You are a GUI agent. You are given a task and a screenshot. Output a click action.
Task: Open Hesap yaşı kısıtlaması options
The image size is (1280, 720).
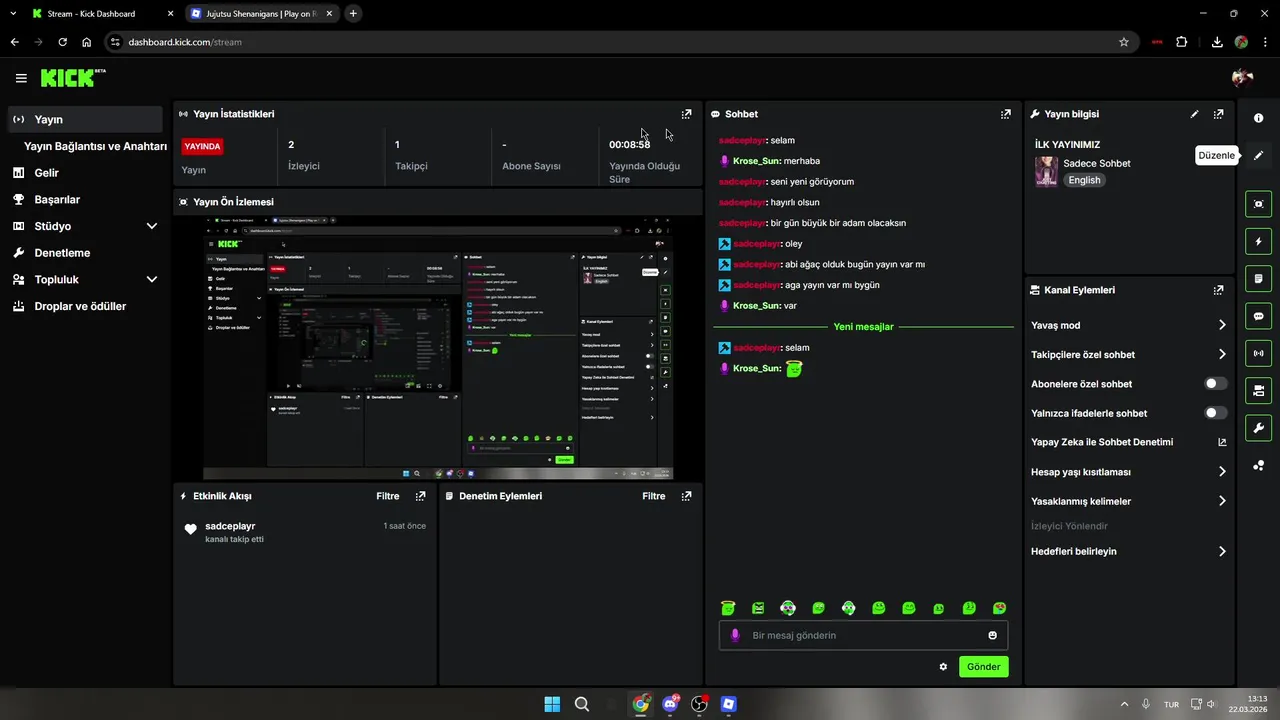point(1222,472)
